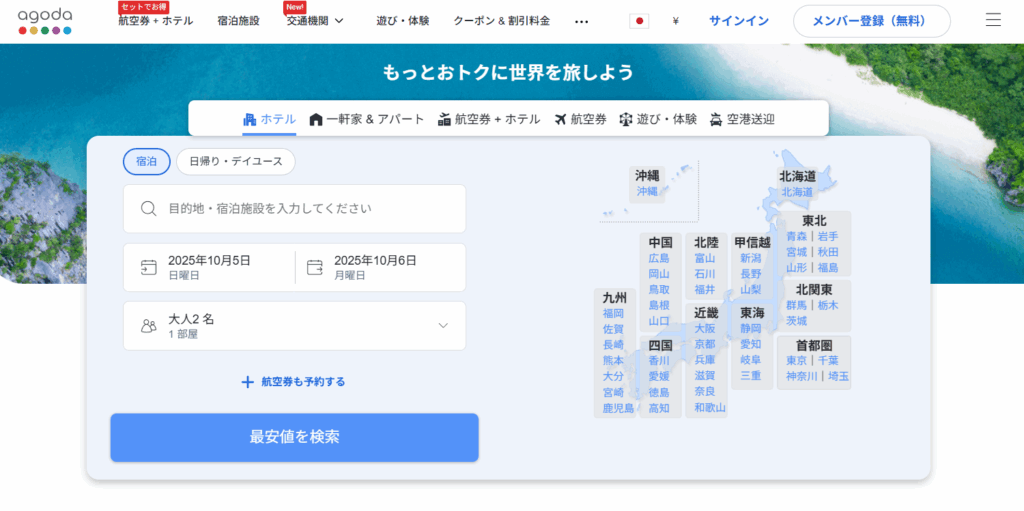The height and width of the screenshot is (511, 1024).
Task: Click the guests people icon
Action: (149, 326)
